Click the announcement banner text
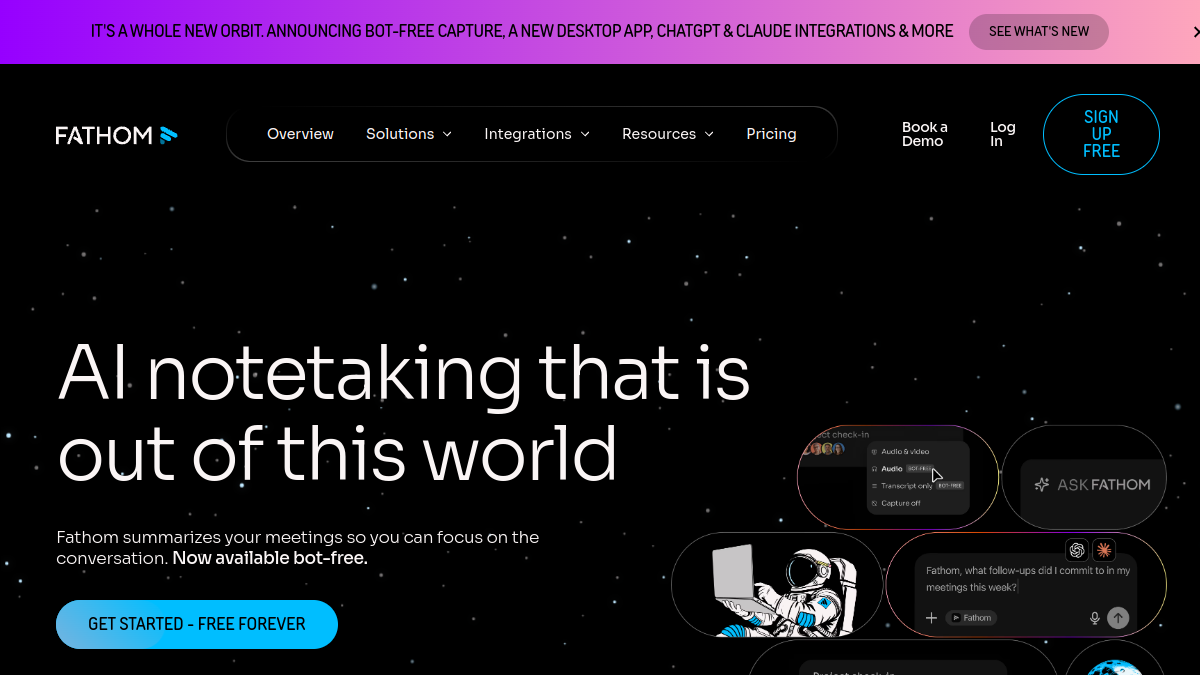Screen dimensions: 1200x675 click(x=522, y=32)
